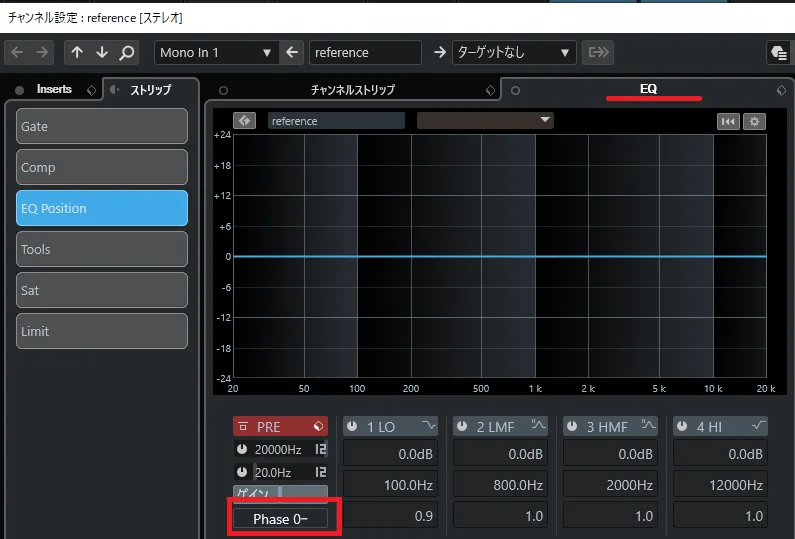Click the search channel magnifier icon
The height and width of the screenshot is (539, 795).
(127, 53)
